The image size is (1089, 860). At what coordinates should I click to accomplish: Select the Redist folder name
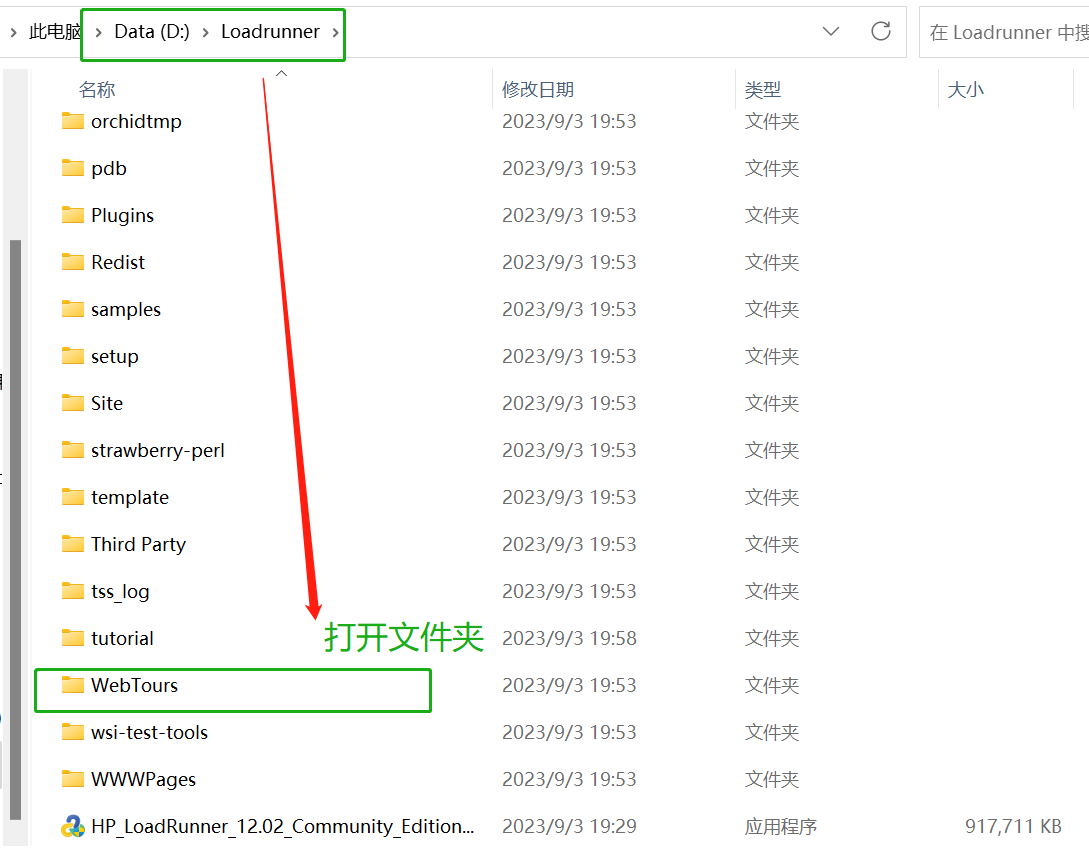[118, 262]
